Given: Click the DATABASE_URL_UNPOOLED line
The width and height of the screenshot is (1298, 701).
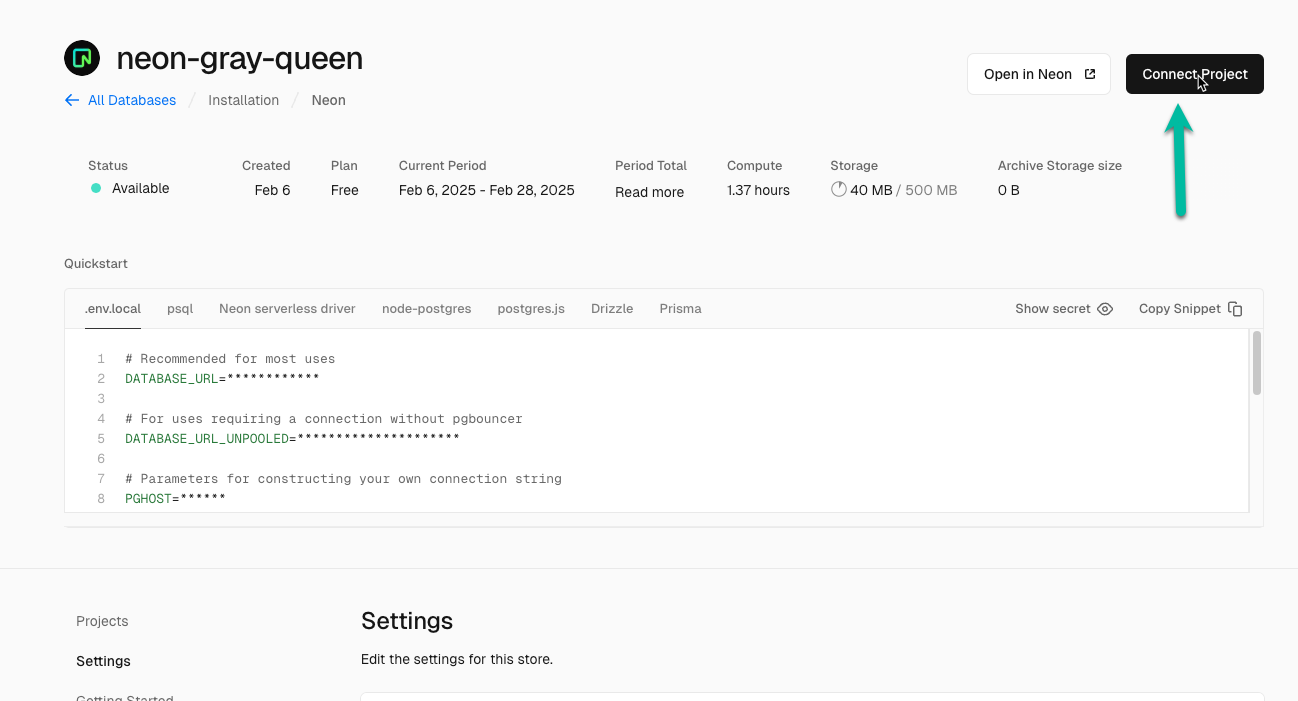Looking at the screenshot, I should (x=292, y=439).
